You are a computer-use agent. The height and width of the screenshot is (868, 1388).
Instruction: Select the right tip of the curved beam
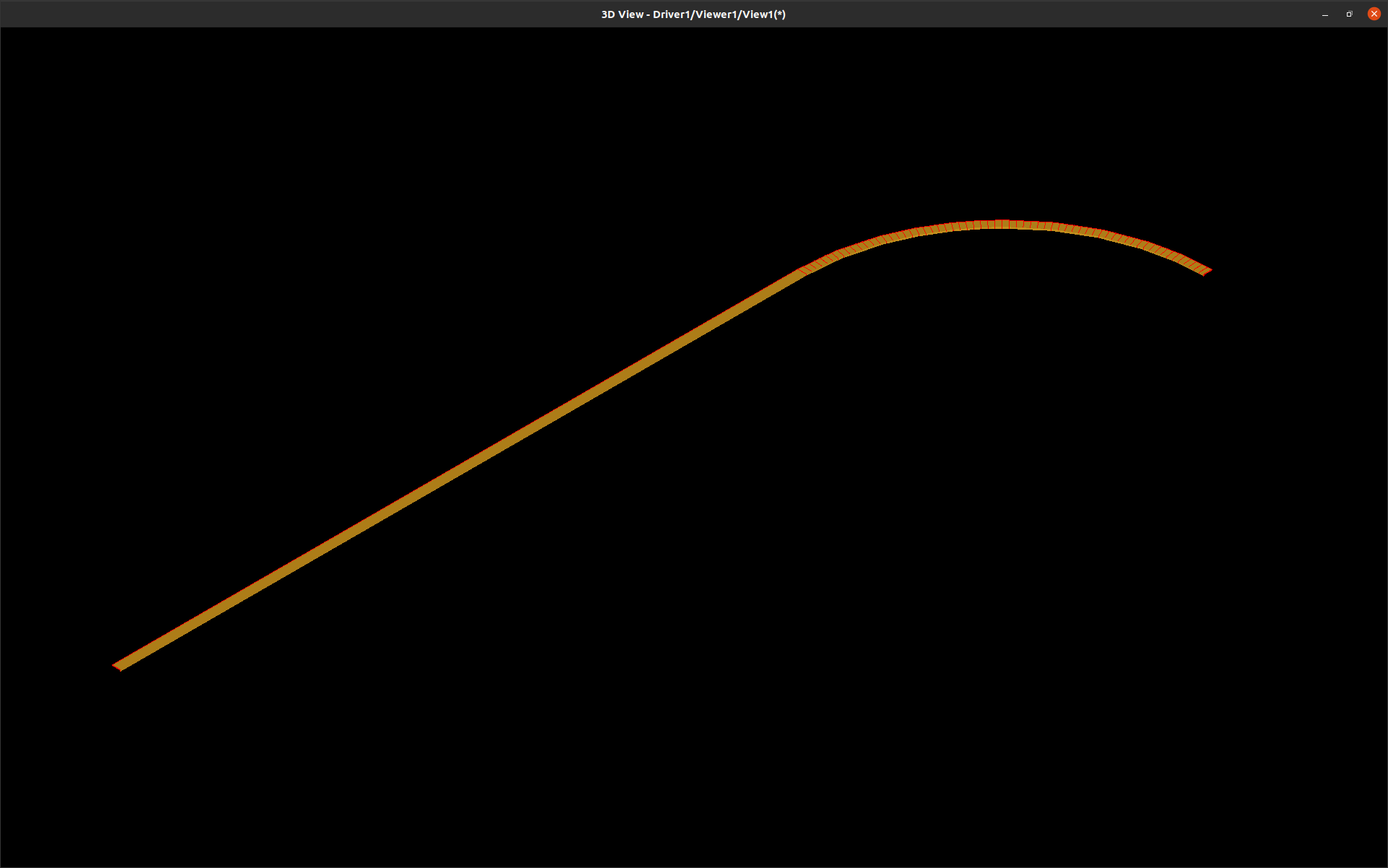coord(1205,272)
